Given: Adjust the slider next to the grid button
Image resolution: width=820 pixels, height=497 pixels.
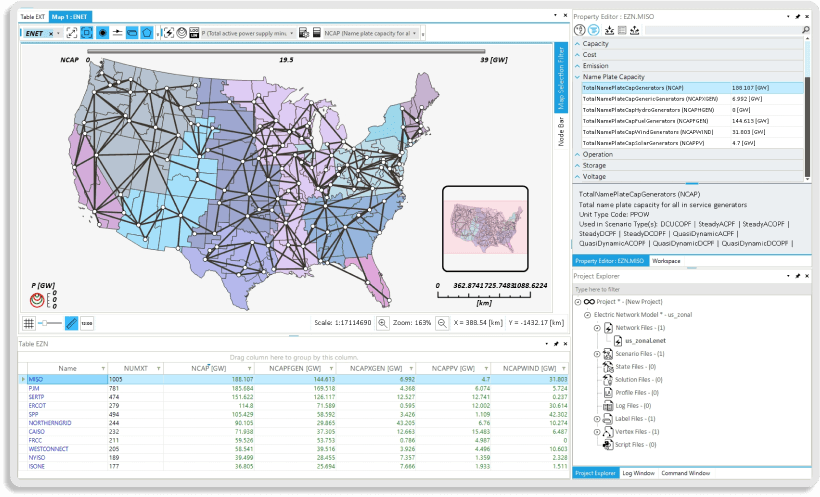Looking at the screenshot, I should click(x=50, y=323).
